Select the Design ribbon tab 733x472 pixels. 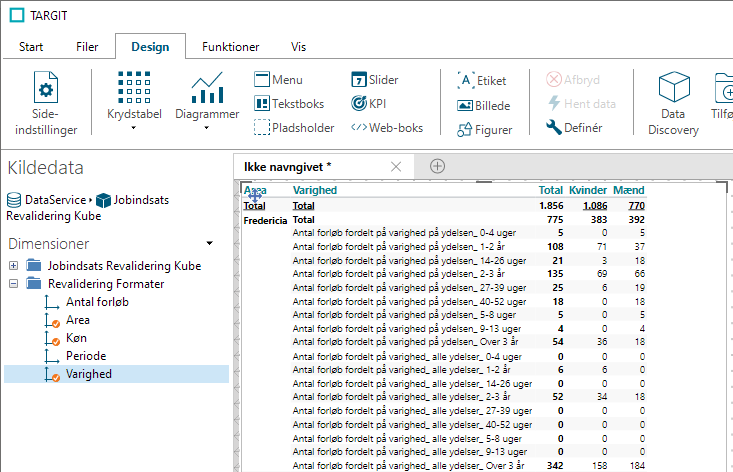(x=150, y=47)
